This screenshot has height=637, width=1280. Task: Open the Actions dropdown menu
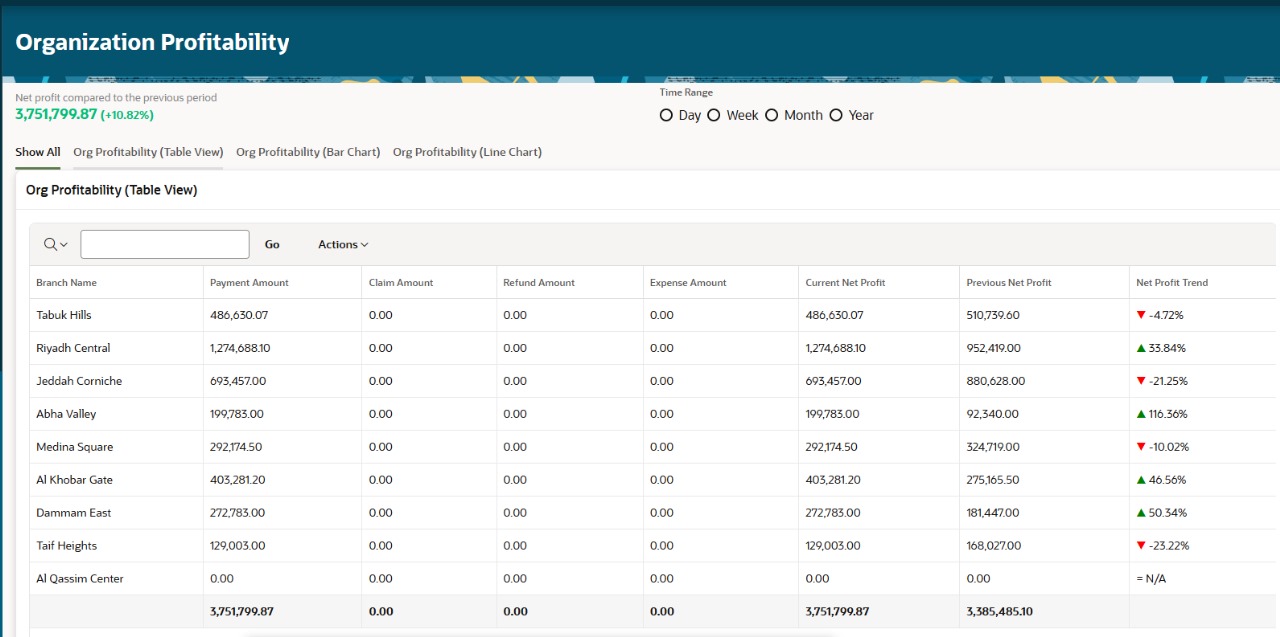343,245
